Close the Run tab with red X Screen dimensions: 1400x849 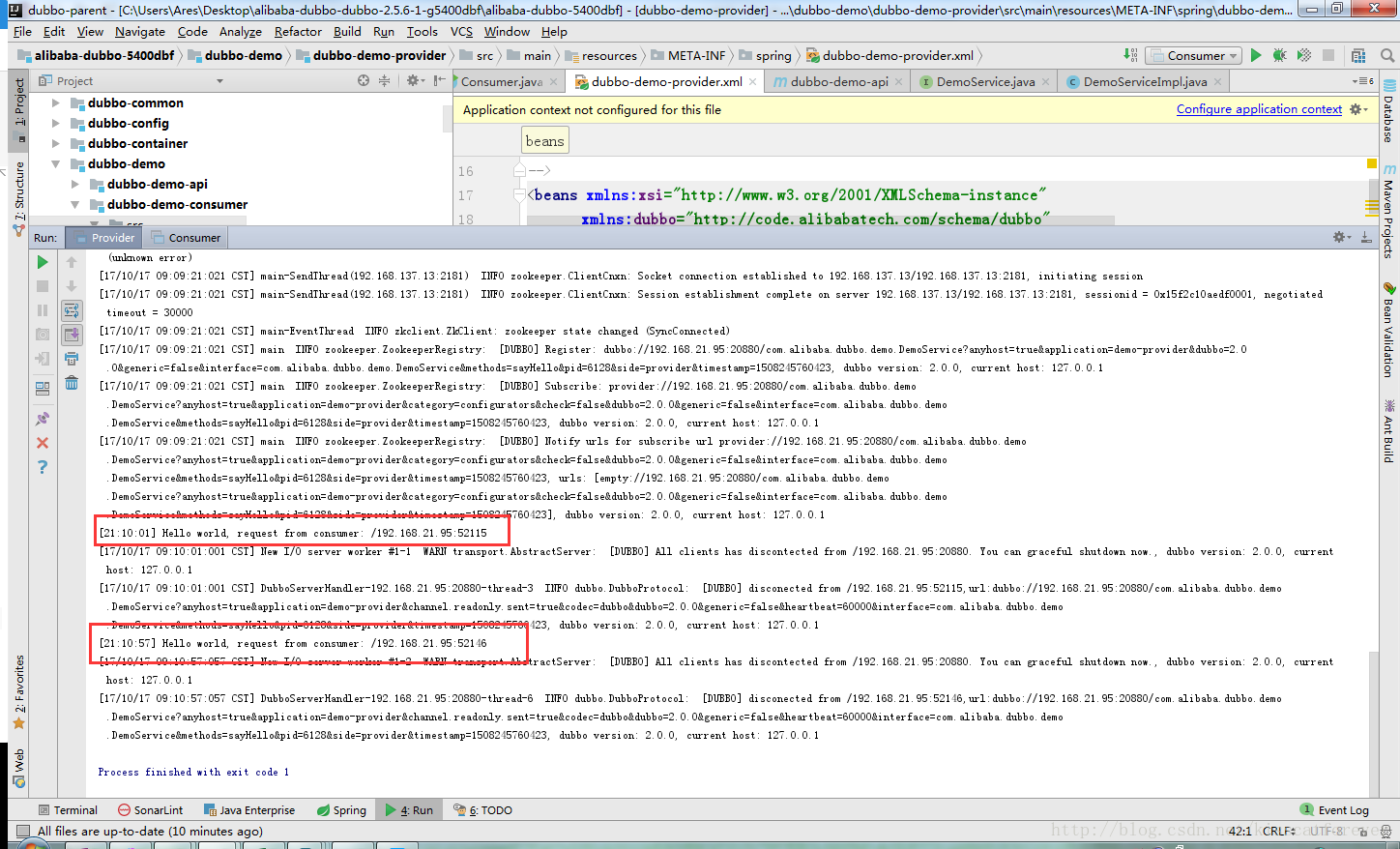(x=43, y=443)
